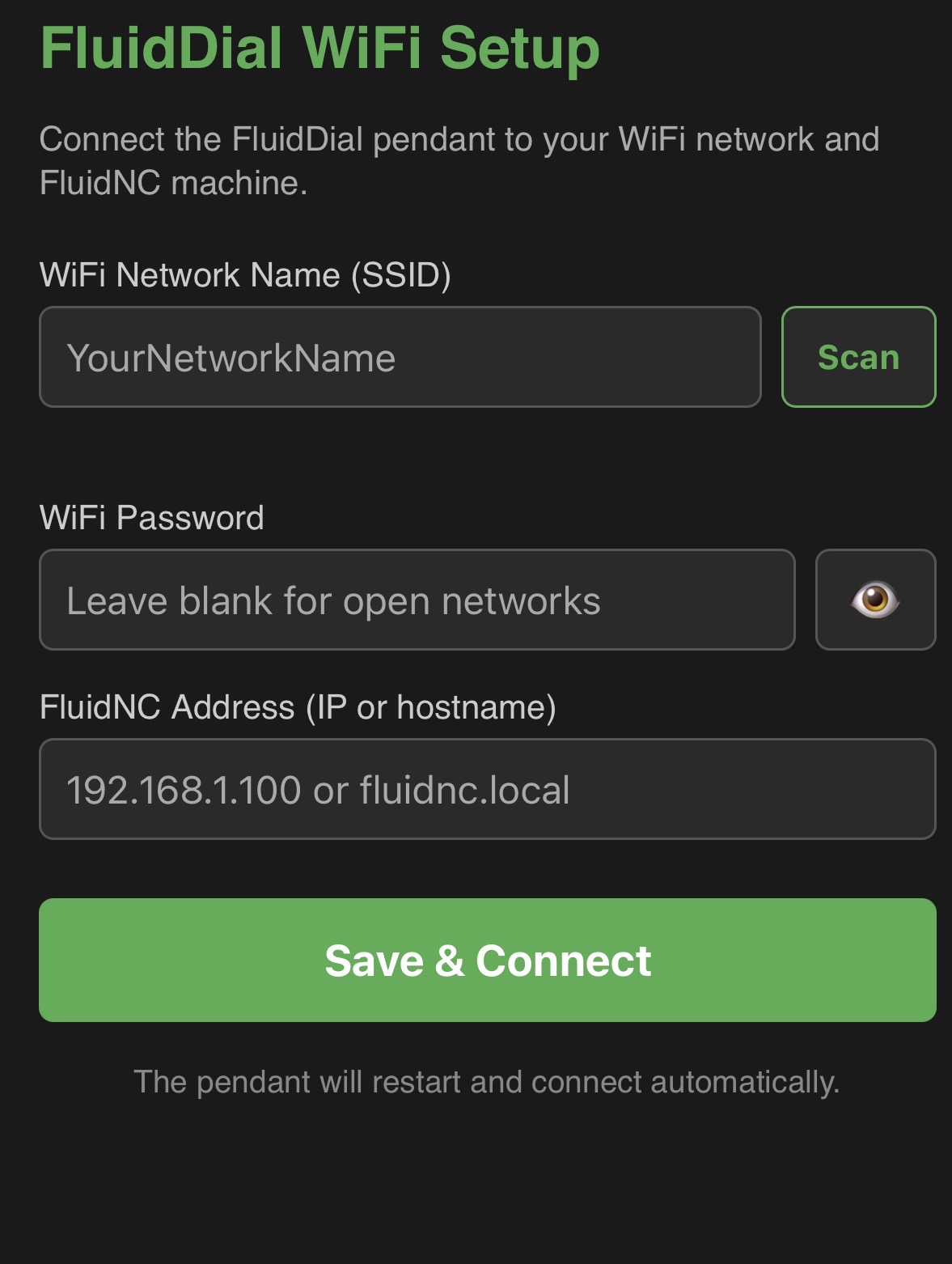
Task: Tap the Leave blank for open networks placeholder
Action: pos(333,601)
